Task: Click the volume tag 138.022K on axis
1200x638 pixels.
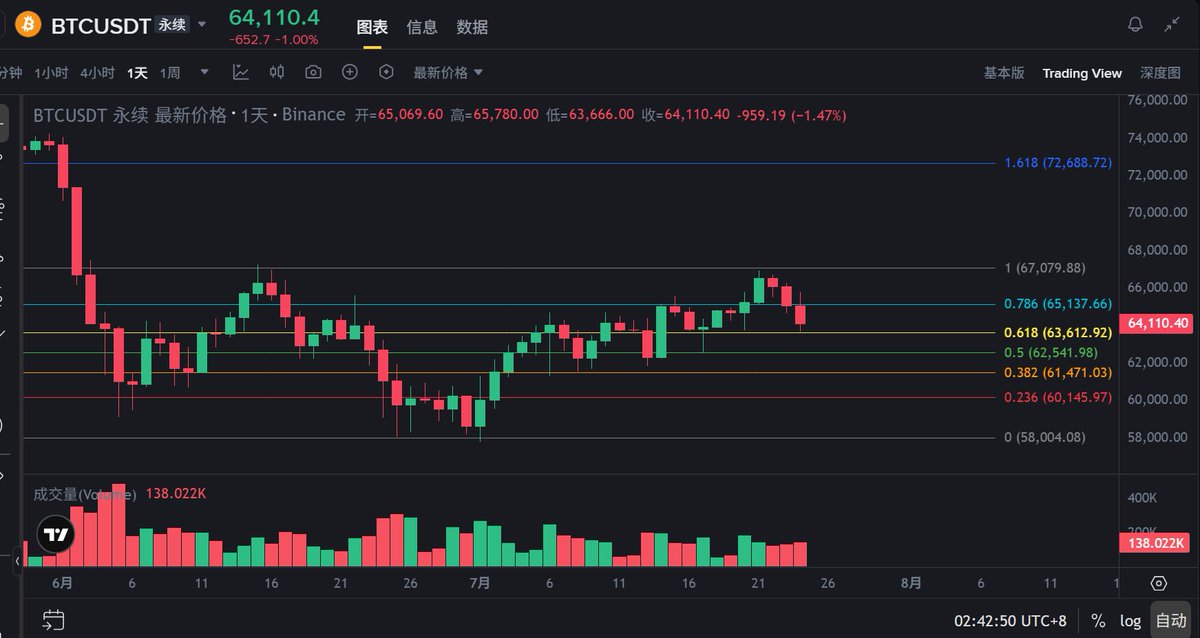Action: (x=1158, y=544)
